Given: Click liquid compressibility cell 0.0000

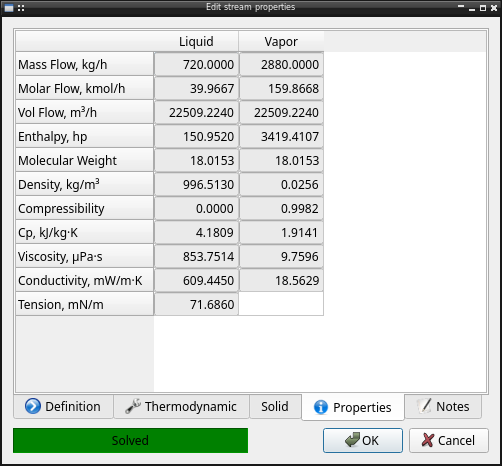Looking at the screenshot, I should click(x=196, y=208).
